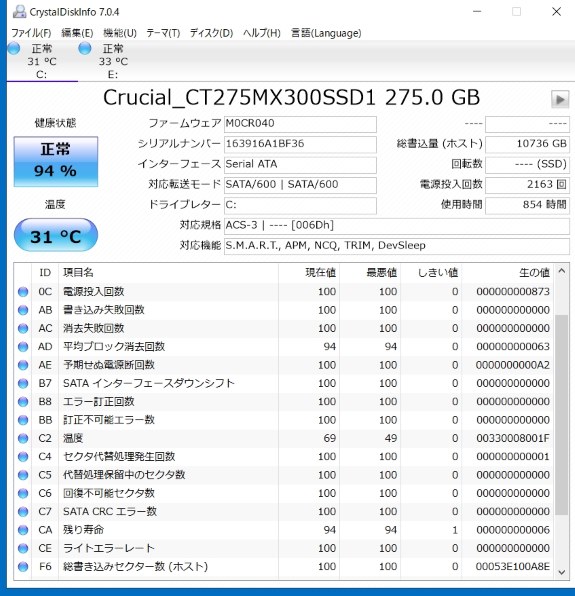Click the status icon of row C7 SATA CRC エラー数
This screenshot has width=575, height=596.
(23, 512)
